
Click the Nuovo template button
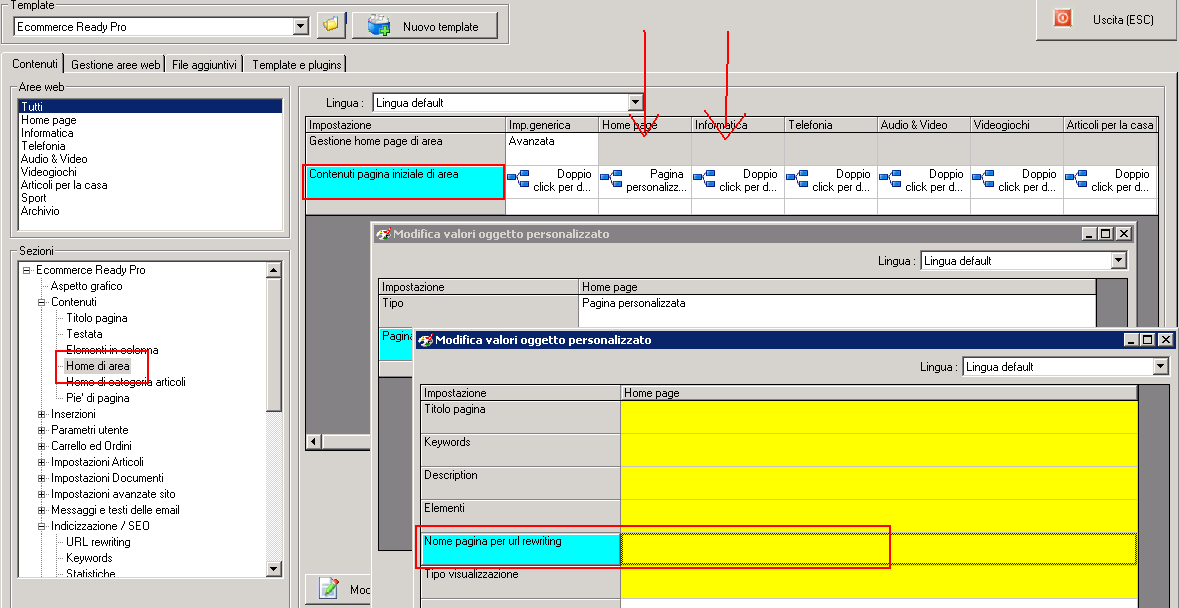(x=426, y=26)
